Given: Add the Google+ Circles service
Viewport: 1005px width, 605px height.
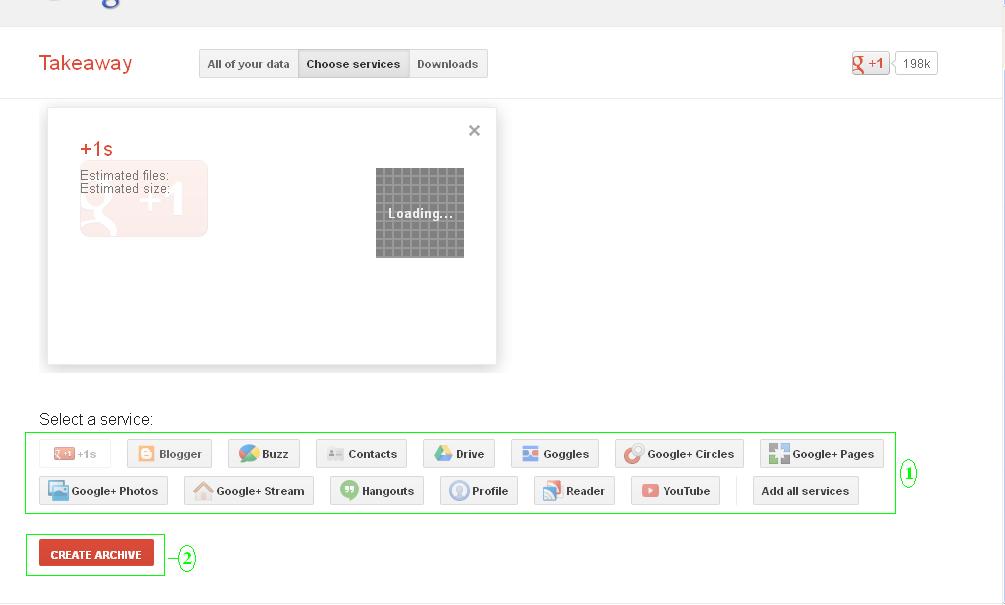Looking at the screenshot, I should tap(679, 454).
